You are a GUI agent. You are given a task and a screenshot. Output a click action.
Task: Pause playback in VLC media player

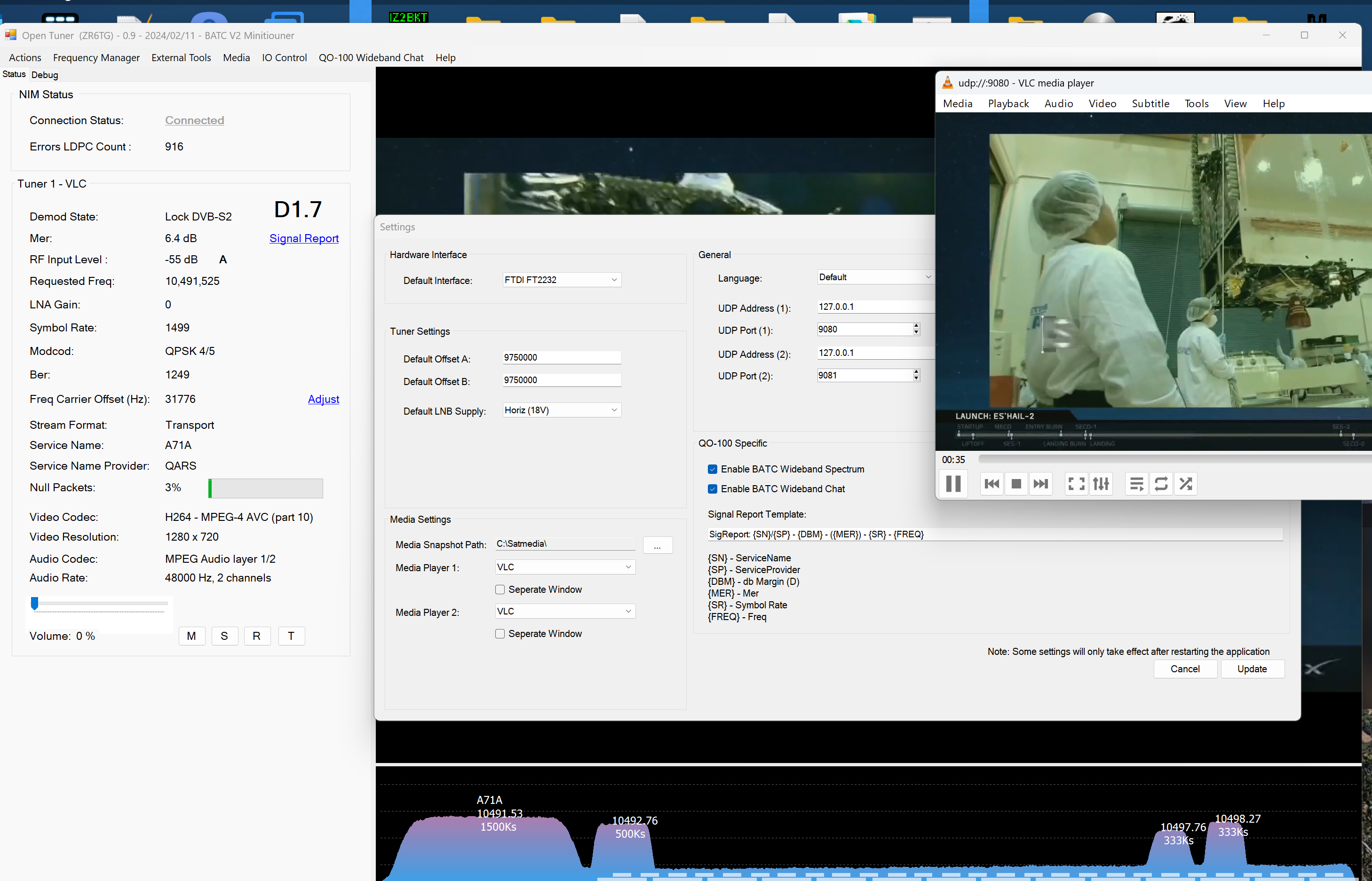click(x=953, y=483)
